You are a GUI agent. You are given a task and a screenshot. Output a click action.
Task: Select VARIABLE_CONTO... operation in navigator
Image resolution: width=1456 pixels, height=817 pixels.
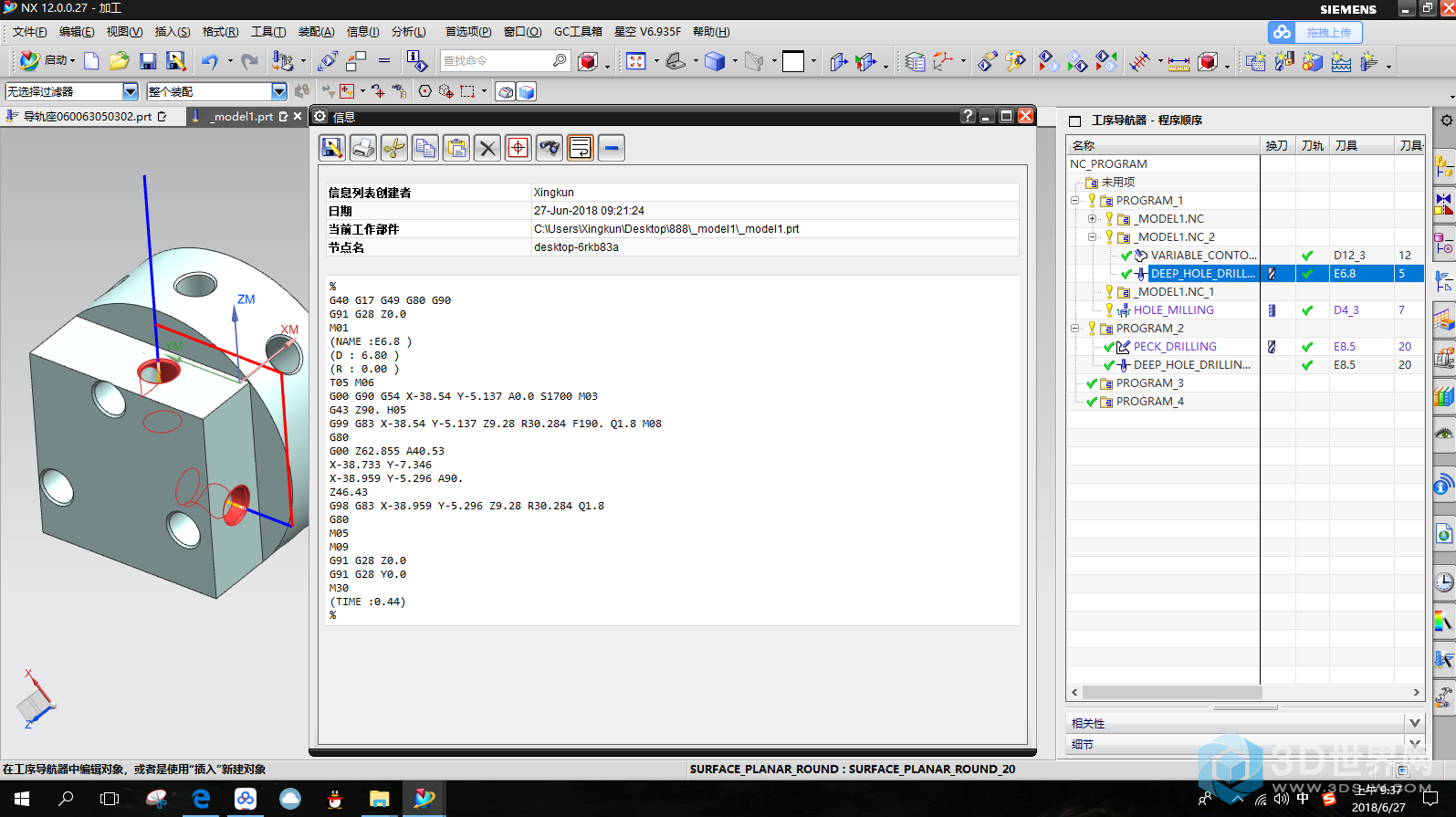[1203, 256]
